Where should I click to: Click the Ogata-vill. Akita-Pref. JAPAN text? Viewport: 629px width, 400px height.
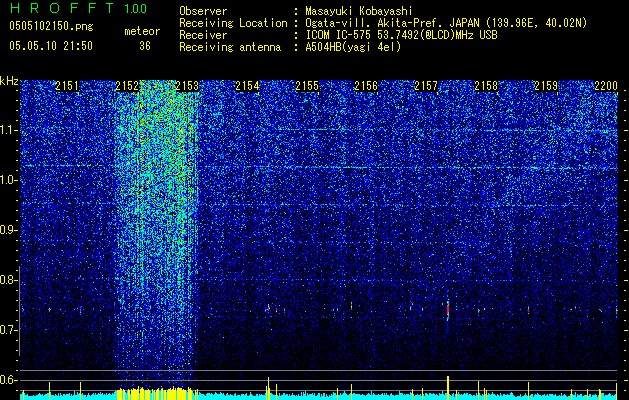tap(392, 23)
